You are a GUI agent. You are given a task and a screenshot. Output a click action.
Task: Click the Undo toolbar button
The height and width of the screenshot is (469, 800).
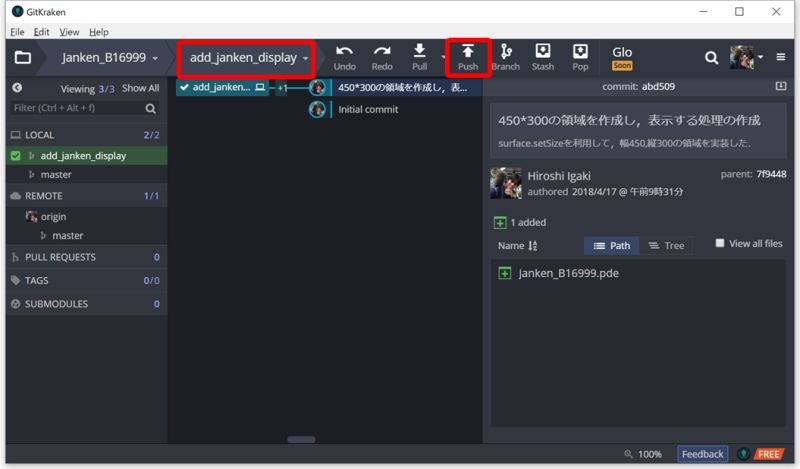pos(344,58)
